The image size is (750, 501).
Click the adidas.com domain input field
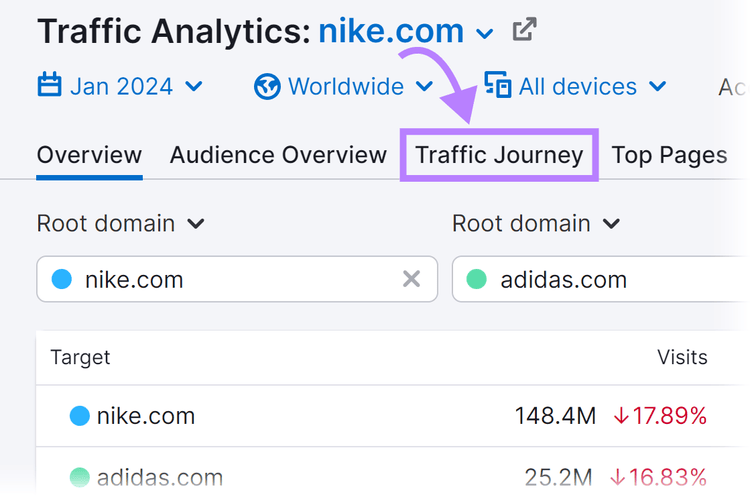tap(601, 279)
